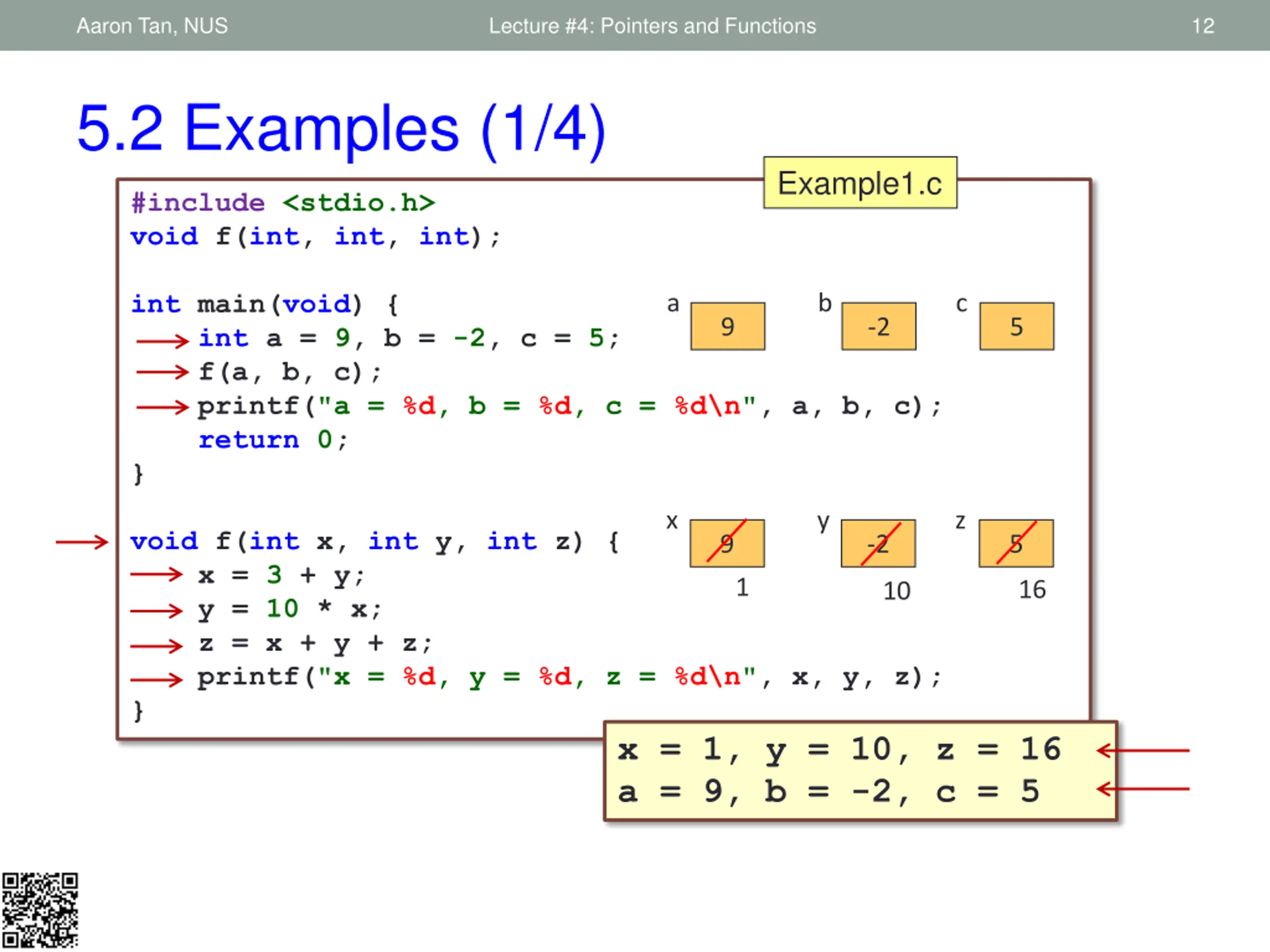Image resolution: width=1270 pixels, height=952 pixels.
Task: Click "Lecture #4: Pointers and Functions" header
Action: coord(652,26)
